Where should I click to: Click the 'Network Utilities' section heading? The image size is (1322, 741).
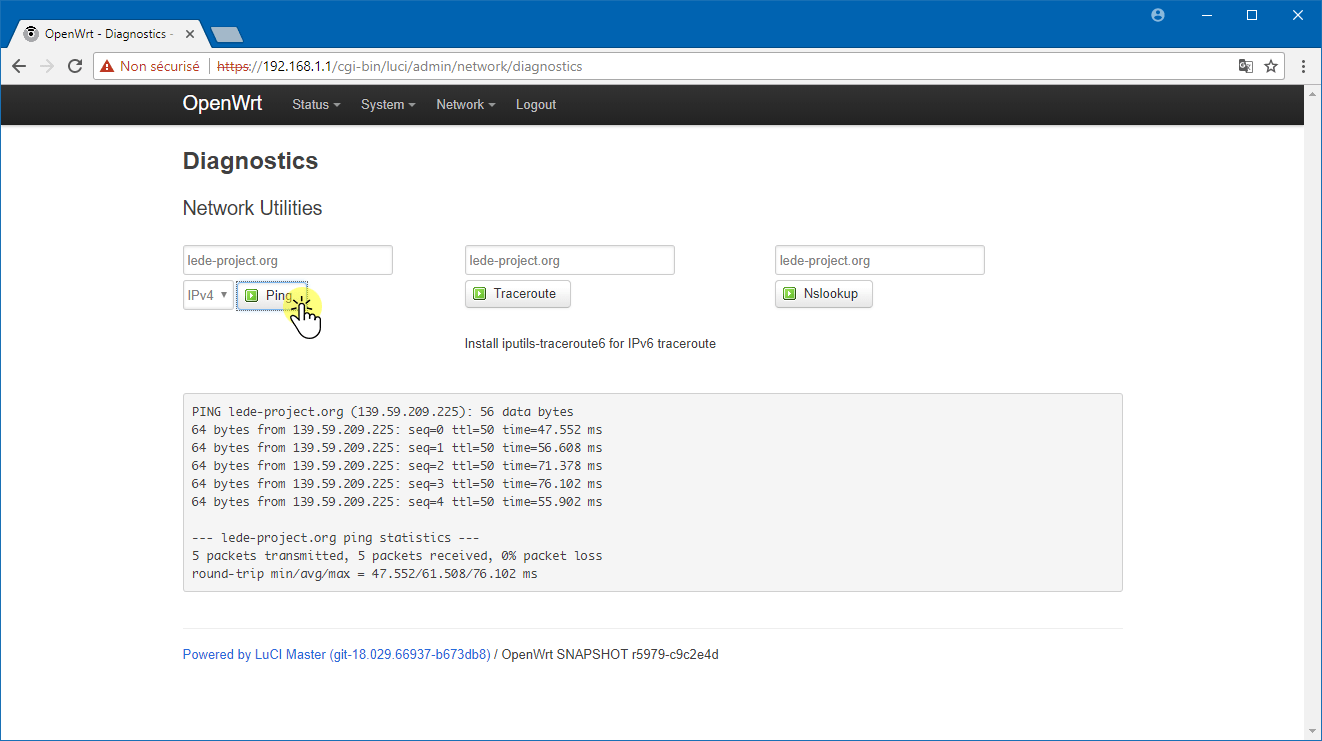(x=252, y=208)
